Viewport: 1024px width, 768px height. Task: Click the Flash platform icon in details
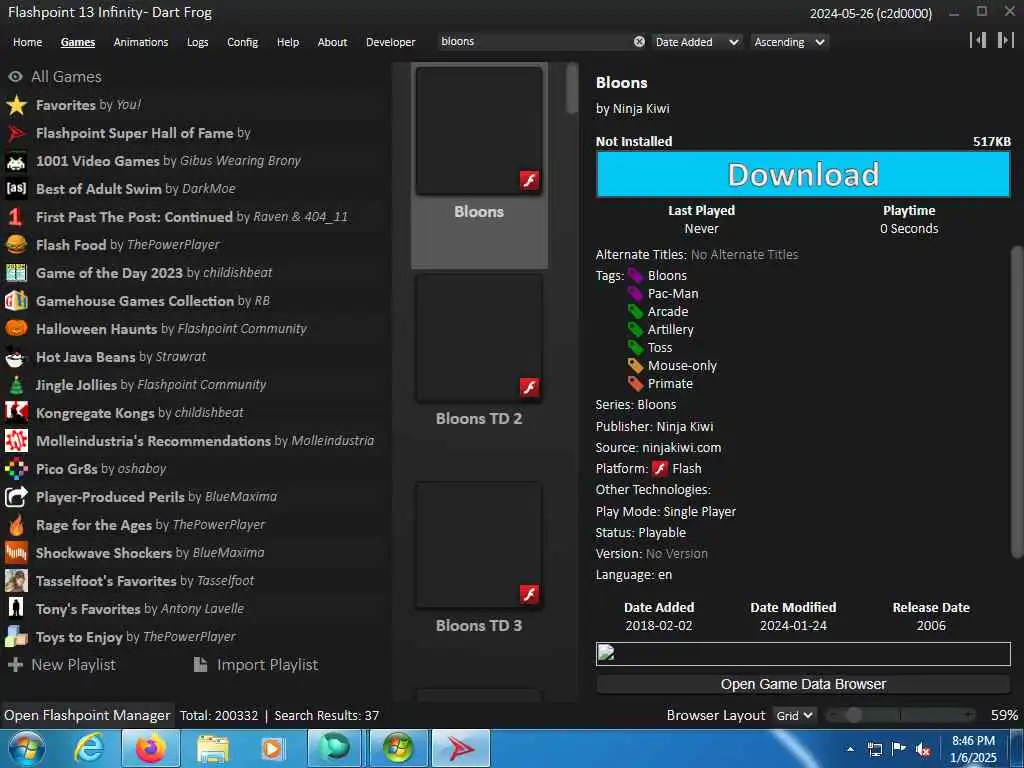660,468
